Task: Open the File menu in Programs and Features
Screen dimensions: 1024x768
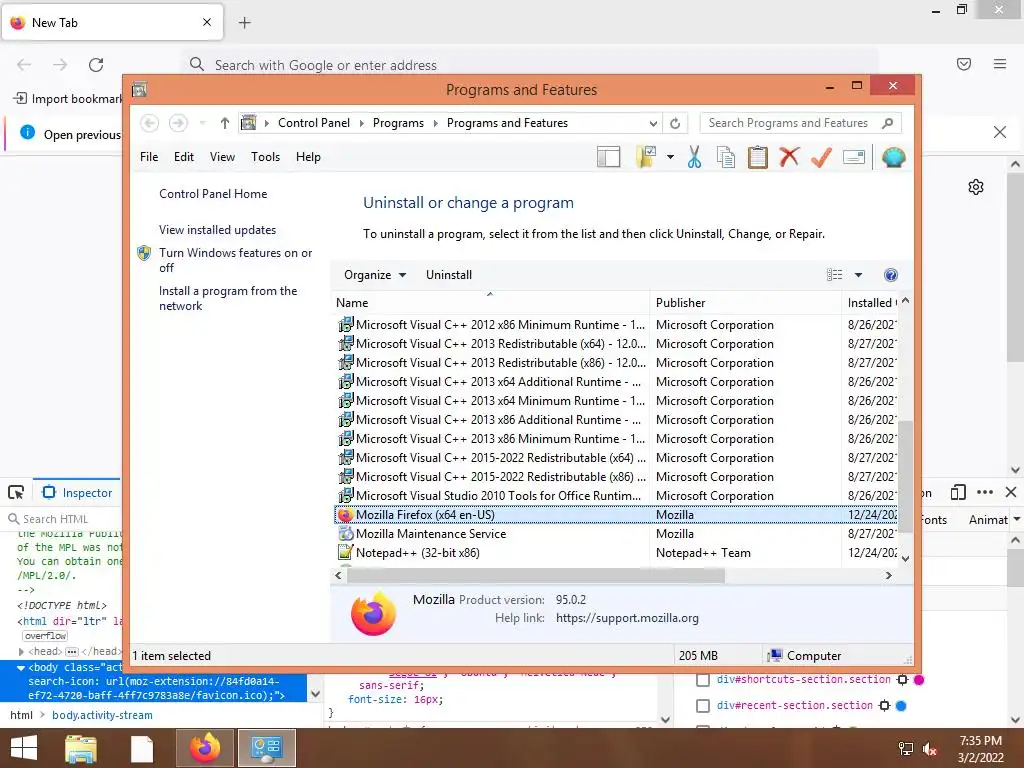Action: point(149,157)
